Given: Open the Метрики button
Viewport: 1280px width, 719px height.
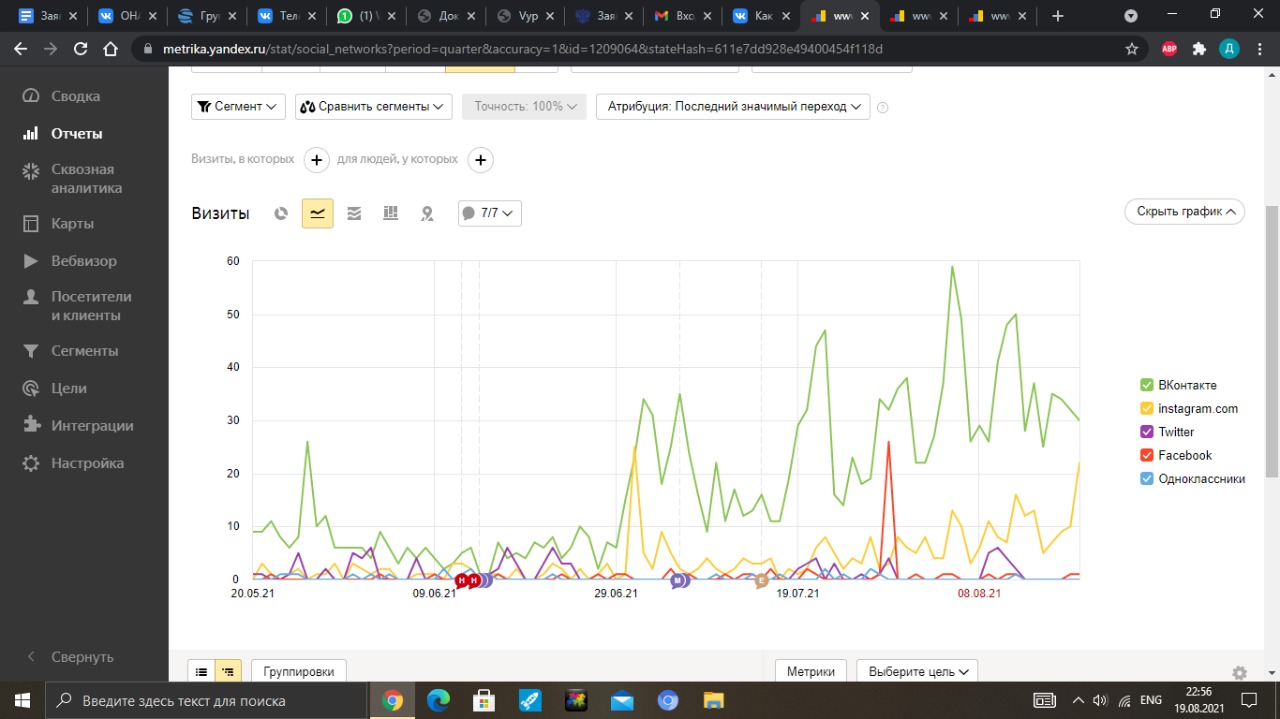Looking at the screenshot, I should (x=811, y=672).
